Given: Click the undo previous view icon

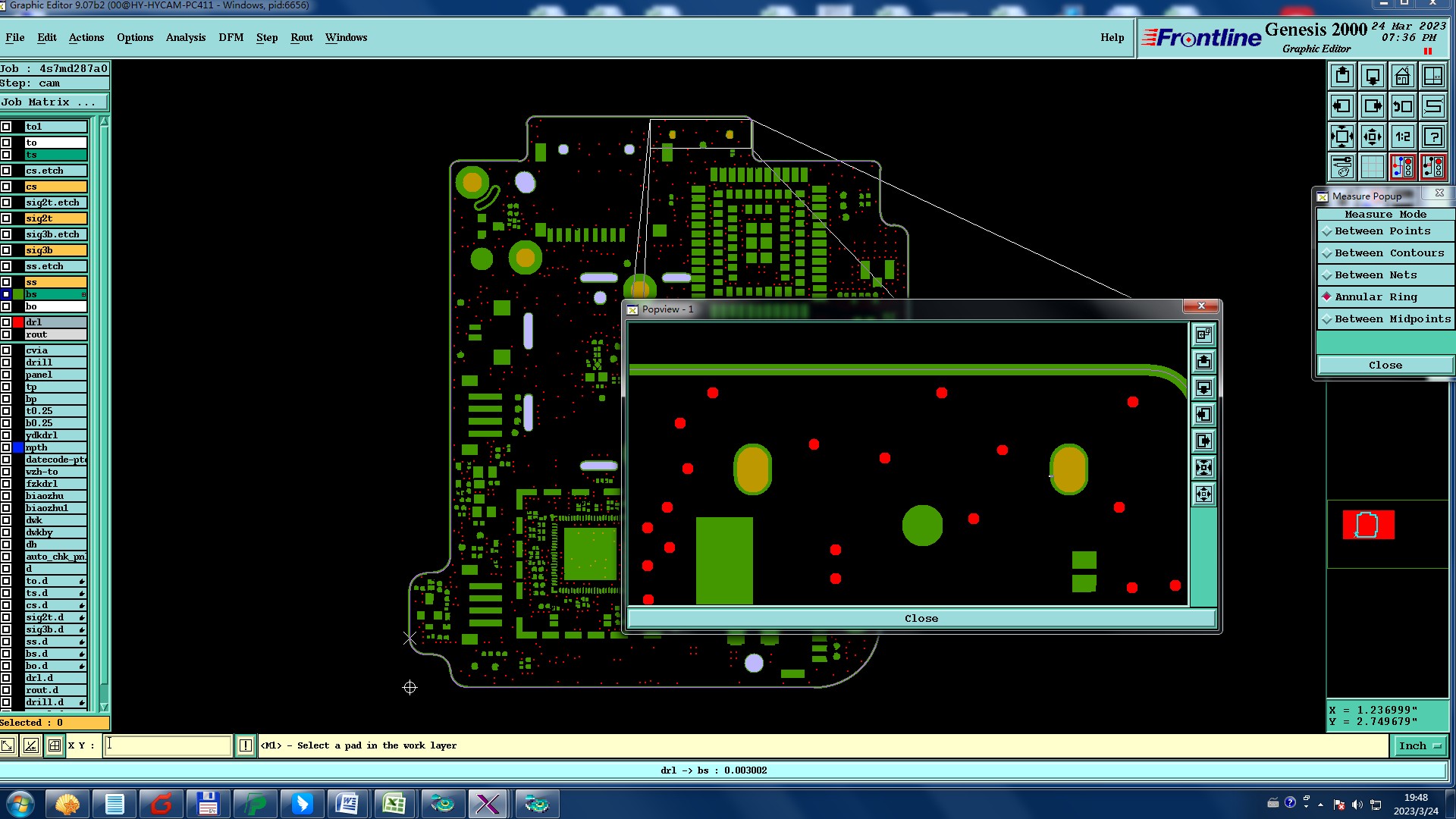Looking at the screenshot, I should (1402, 106).
